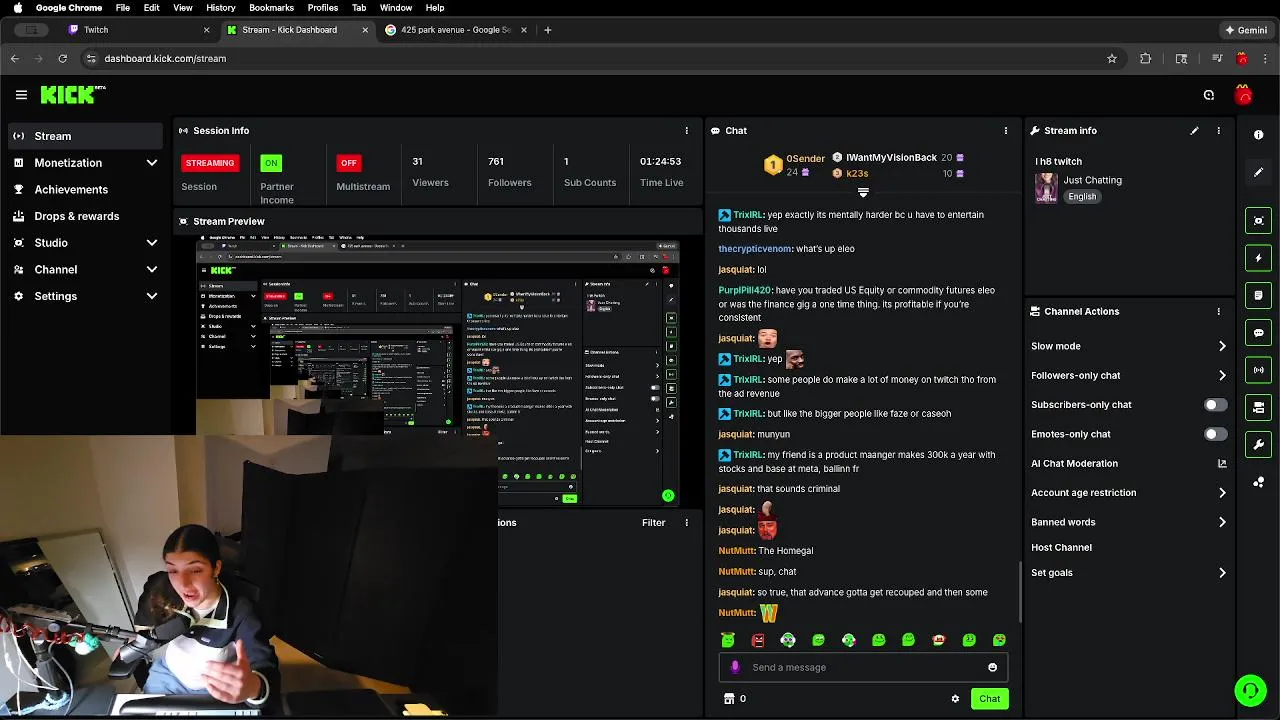This screenshot has width=1280, height=720.
Task: Toggle the chat bubble panel icon in sidebar
Action: [x=1258, y=333]
